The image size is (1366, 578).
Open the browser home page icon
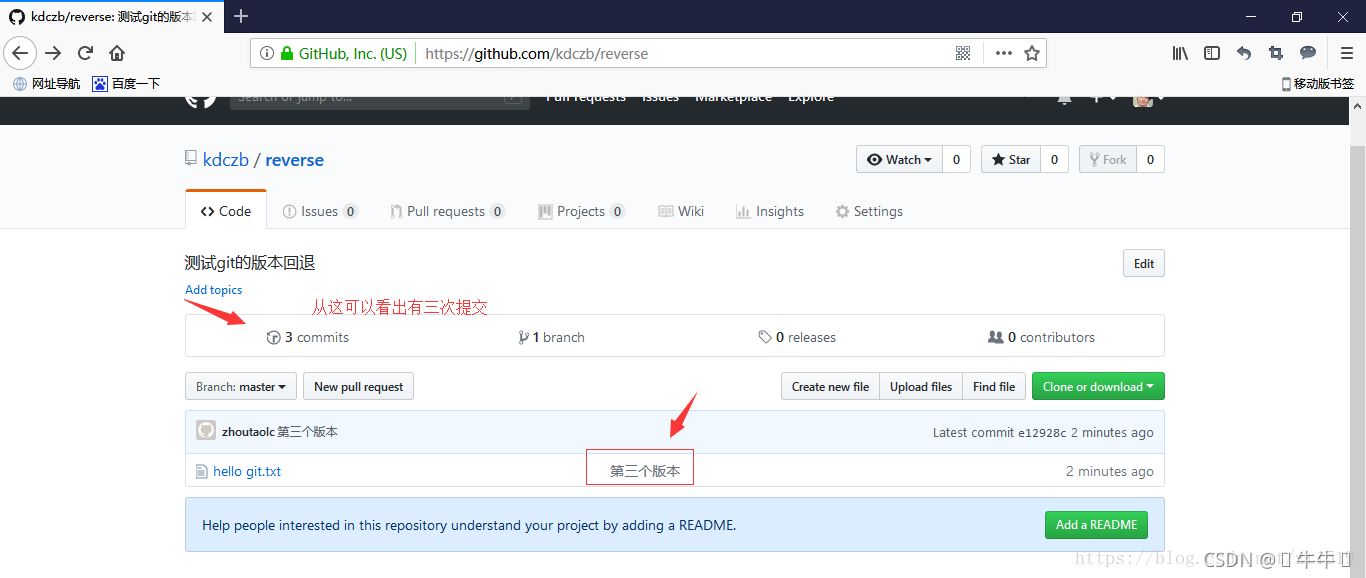tap(117, 53)
